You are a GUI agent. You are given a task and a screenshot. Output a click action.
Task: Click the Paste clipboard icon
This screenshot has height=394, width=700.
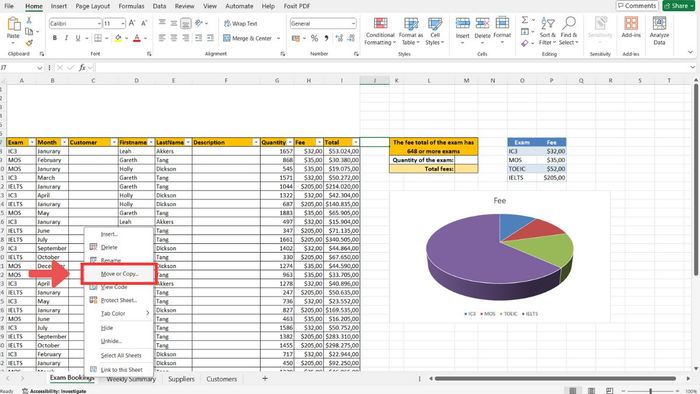(x=13, y=25)
